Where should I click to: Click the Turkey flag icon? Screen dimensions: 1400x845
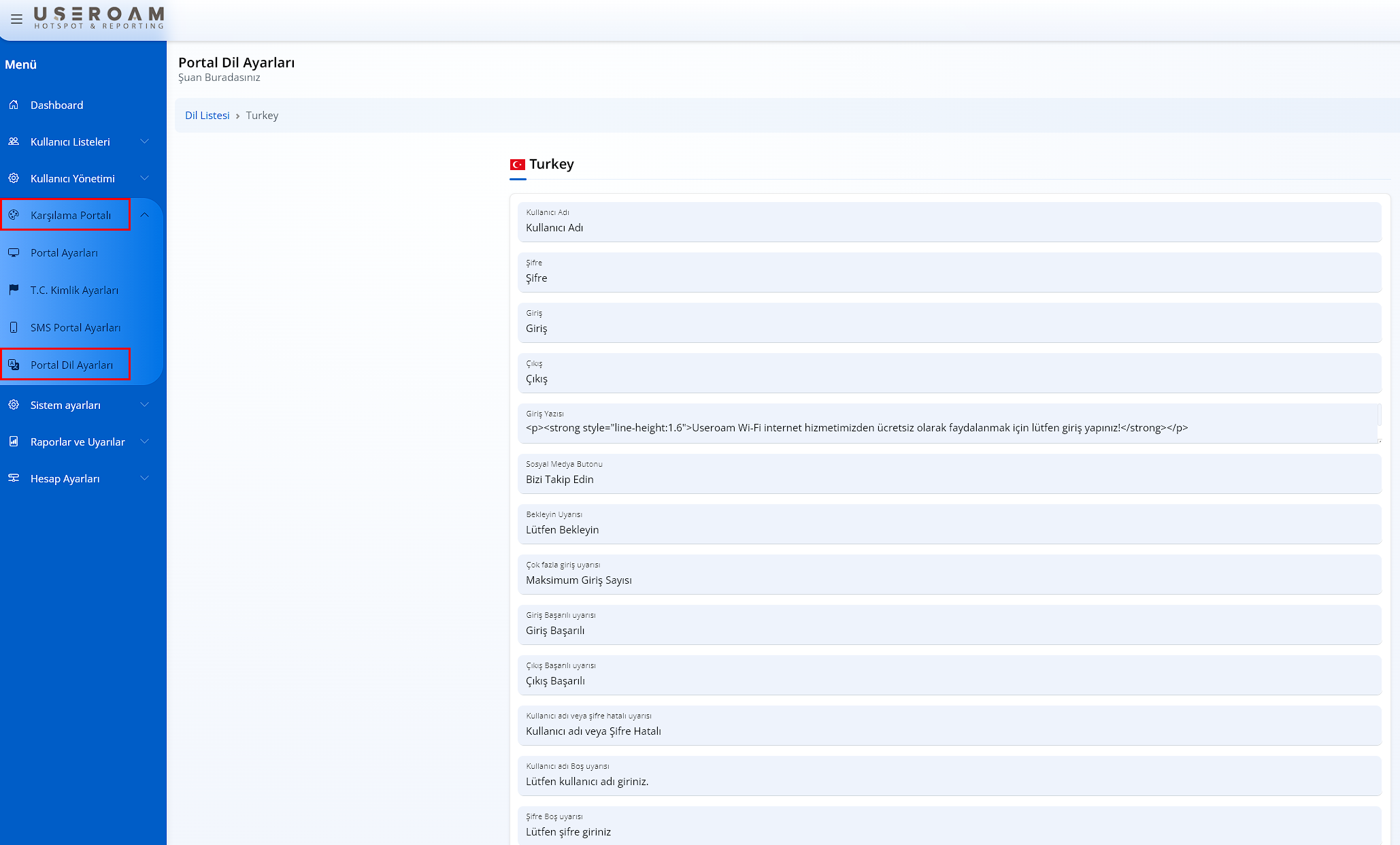(x=517, y=165)
